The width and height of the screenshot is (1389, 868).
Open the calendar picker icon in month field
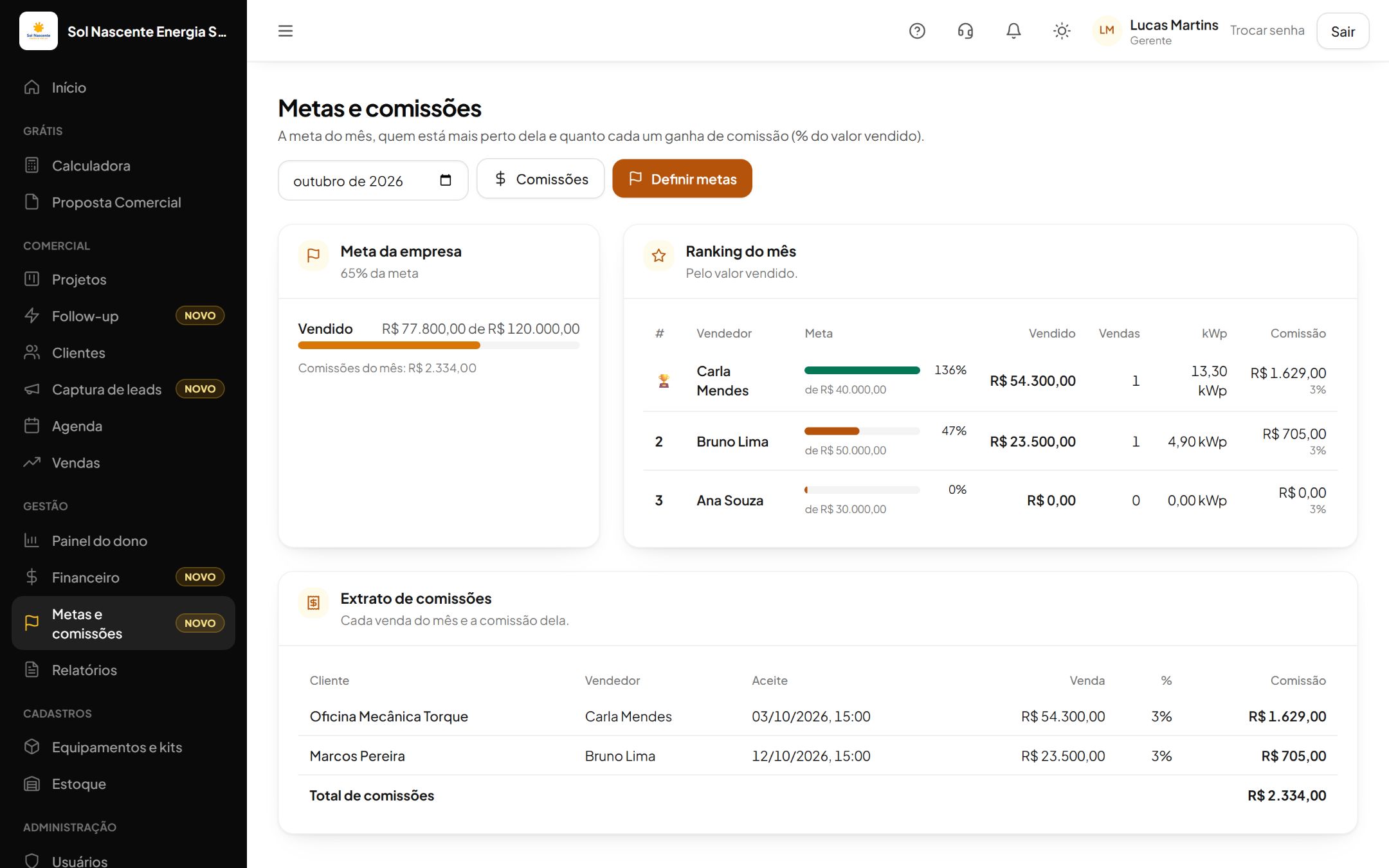(446, 180)
